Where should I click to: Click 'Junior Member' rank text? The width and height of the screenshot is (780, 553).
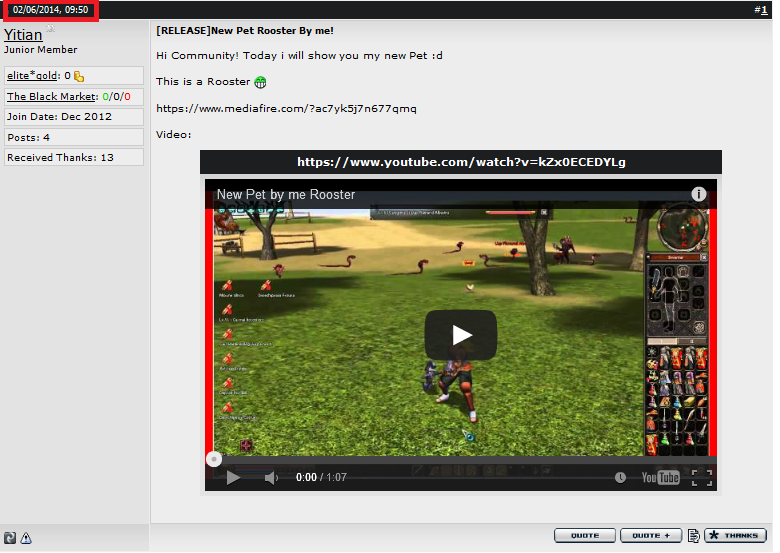pyautogui.click(x=41, y=50)
